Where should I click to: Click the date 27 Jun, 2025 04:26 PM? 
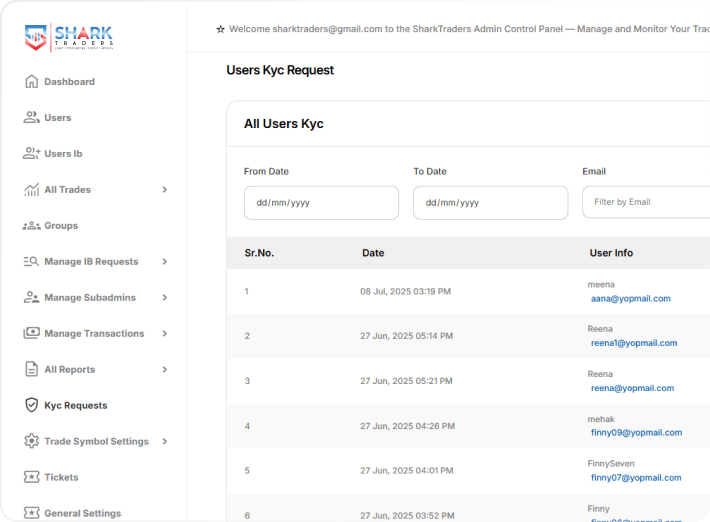407,426
